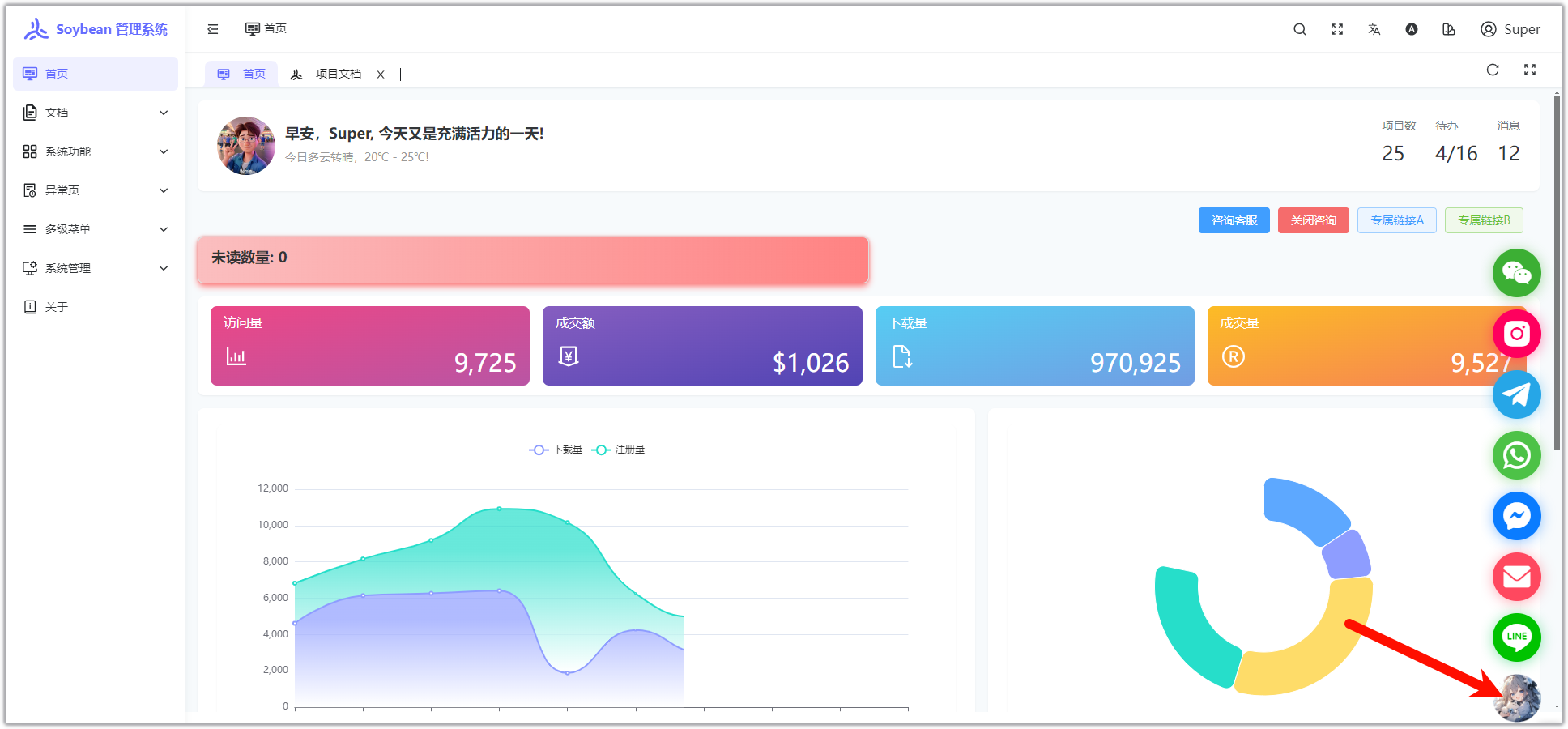Click the search icon in top header
Image resolution: width=1568 pixels, height=729 pixels.
[1299, 29]
